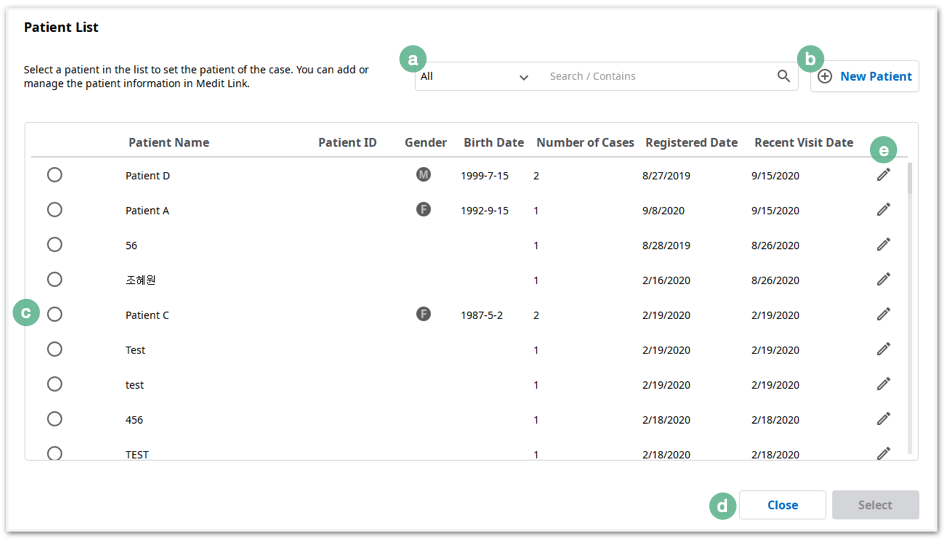945x542 pixels.
Task: Click the New Patient button
Action: pyautogui.click(x=865, y=77)
